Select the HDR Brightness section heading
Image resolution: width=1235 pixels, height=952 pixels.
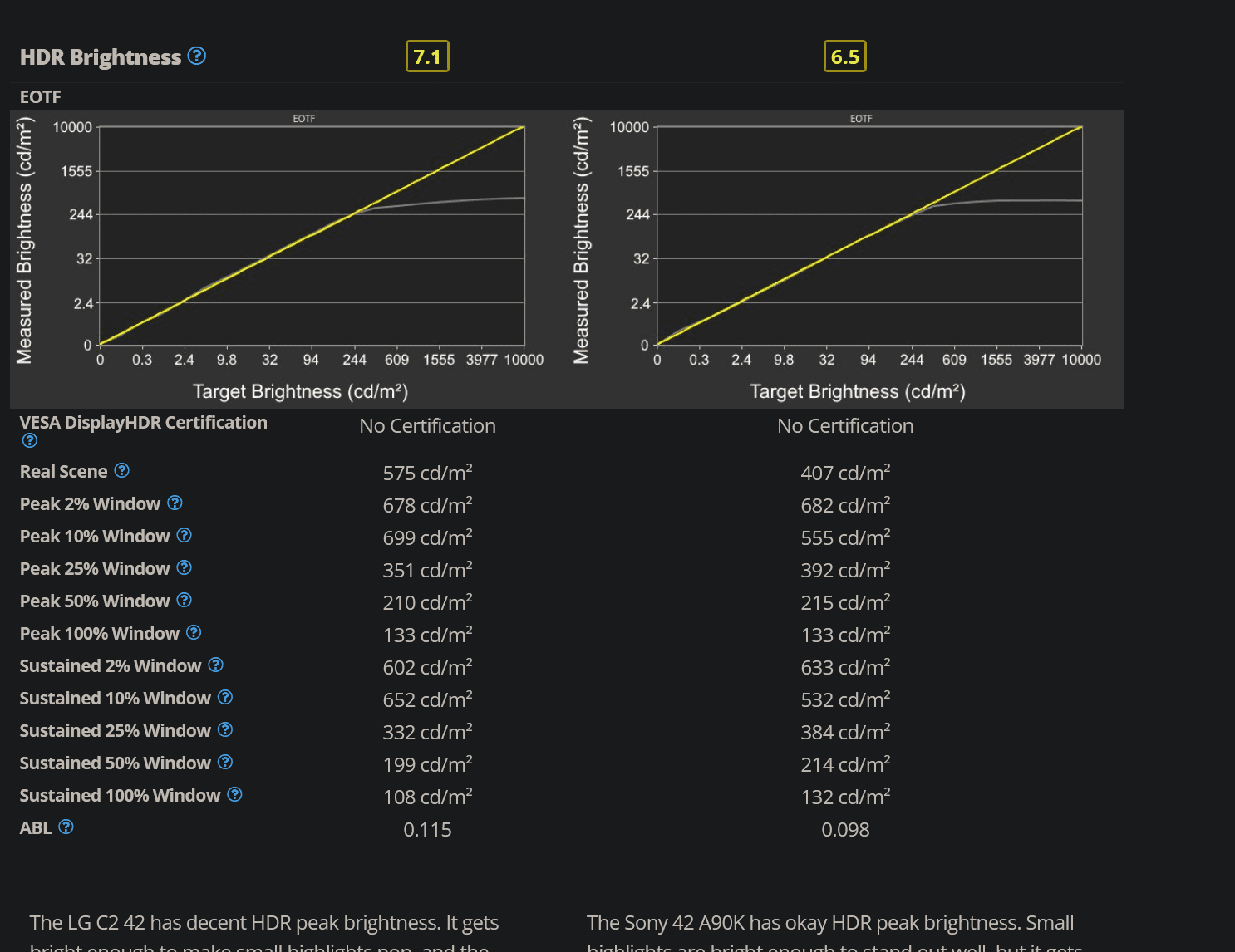coord(101,56)
